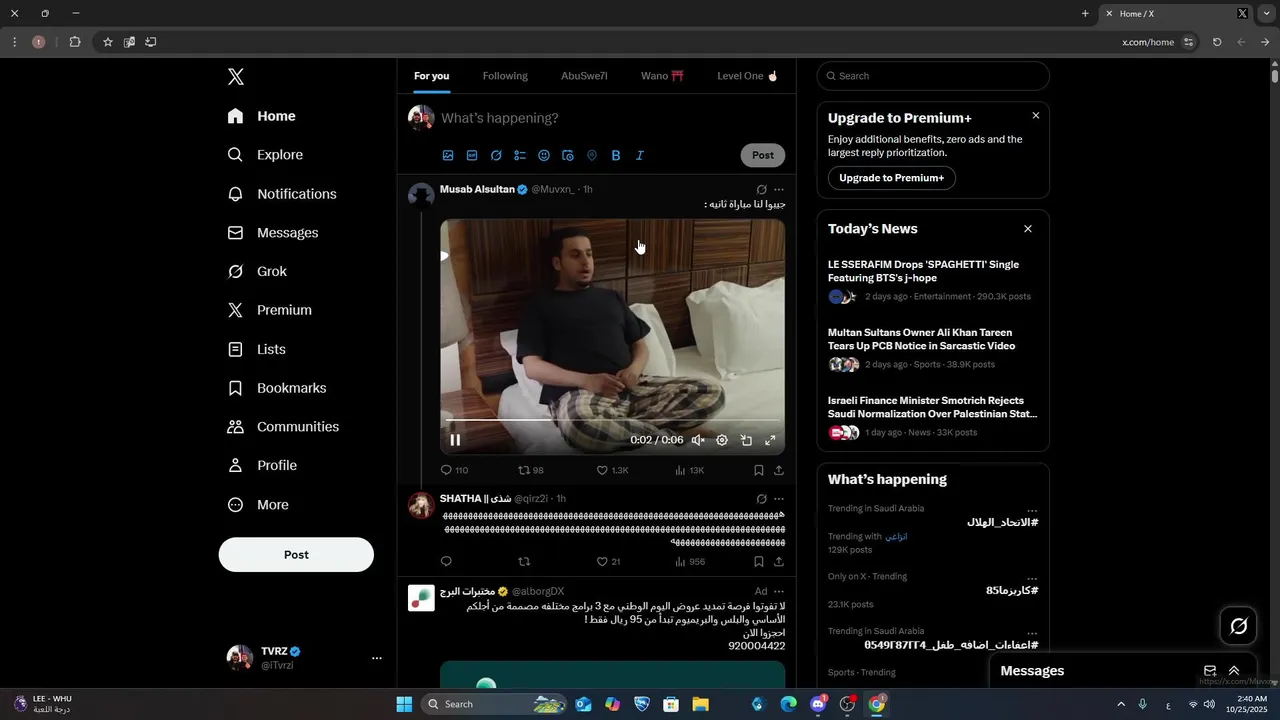Pause the playing video
Image resolution: width=1280 pixels, height=720 pixels.
455,440
